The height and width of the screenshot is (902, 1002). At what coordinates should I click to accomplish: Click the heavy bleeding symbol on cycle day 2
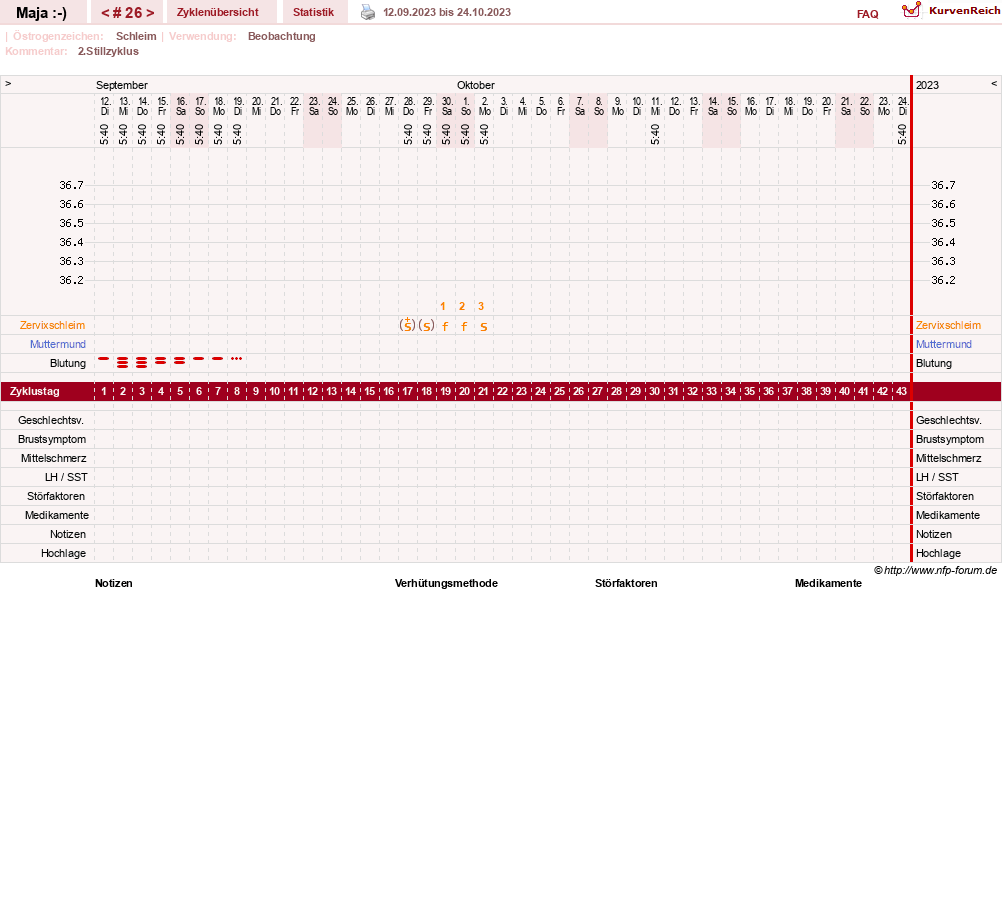[123, 362]
